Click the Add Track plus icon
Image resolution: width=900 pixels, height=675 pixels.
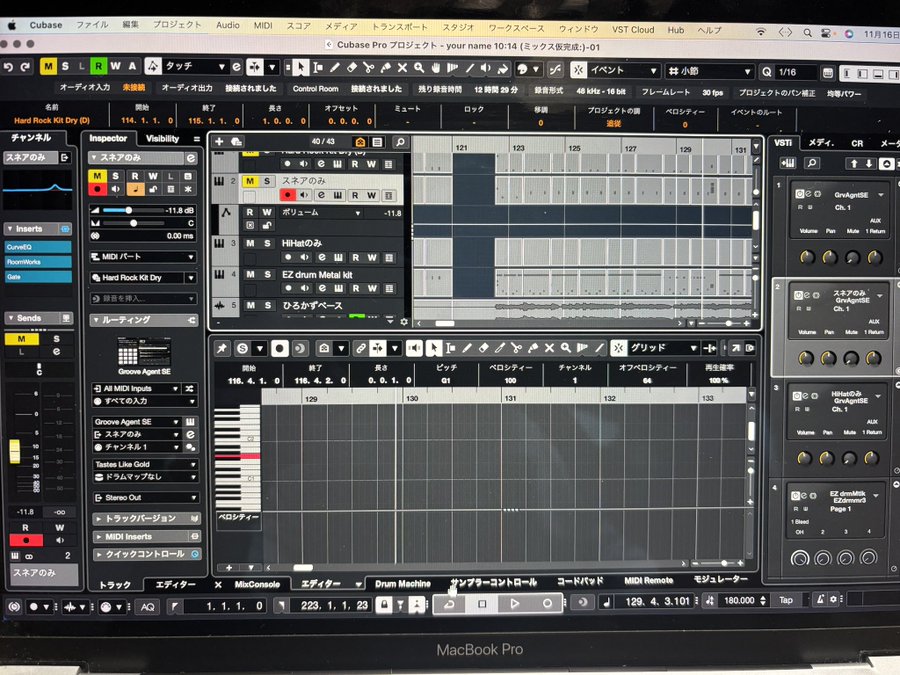tap(219, 141)
